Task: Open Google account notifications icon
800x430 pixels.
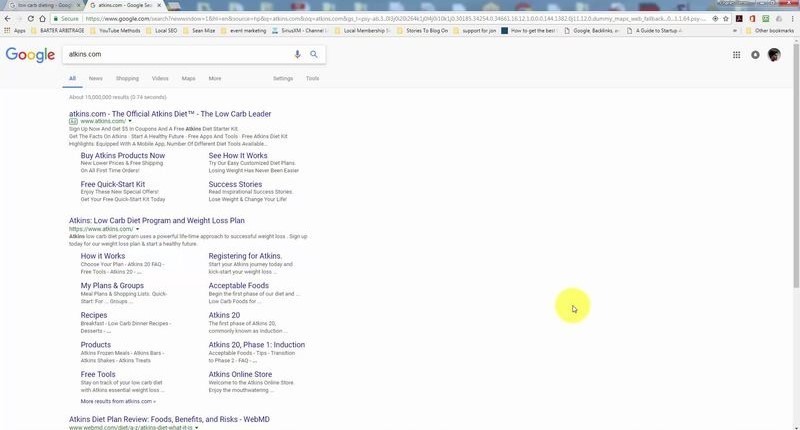Action: (755, 55)
